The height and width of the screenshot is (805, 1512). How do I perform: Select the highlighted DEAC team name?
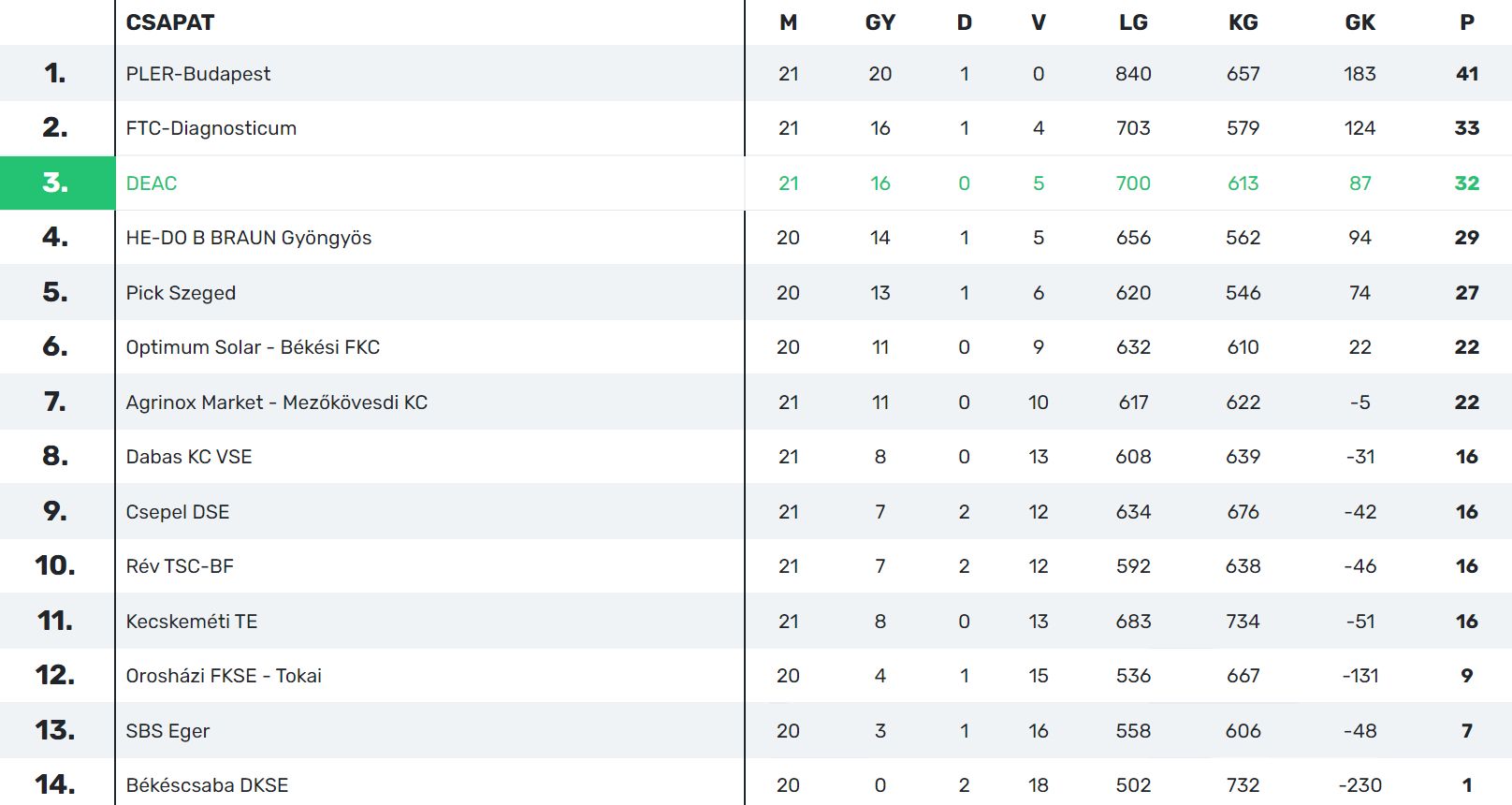152,183
